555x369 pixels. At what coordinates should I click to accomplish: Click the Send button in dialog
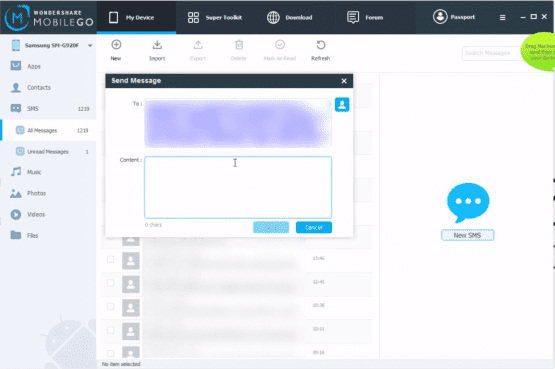click(271, 227)
